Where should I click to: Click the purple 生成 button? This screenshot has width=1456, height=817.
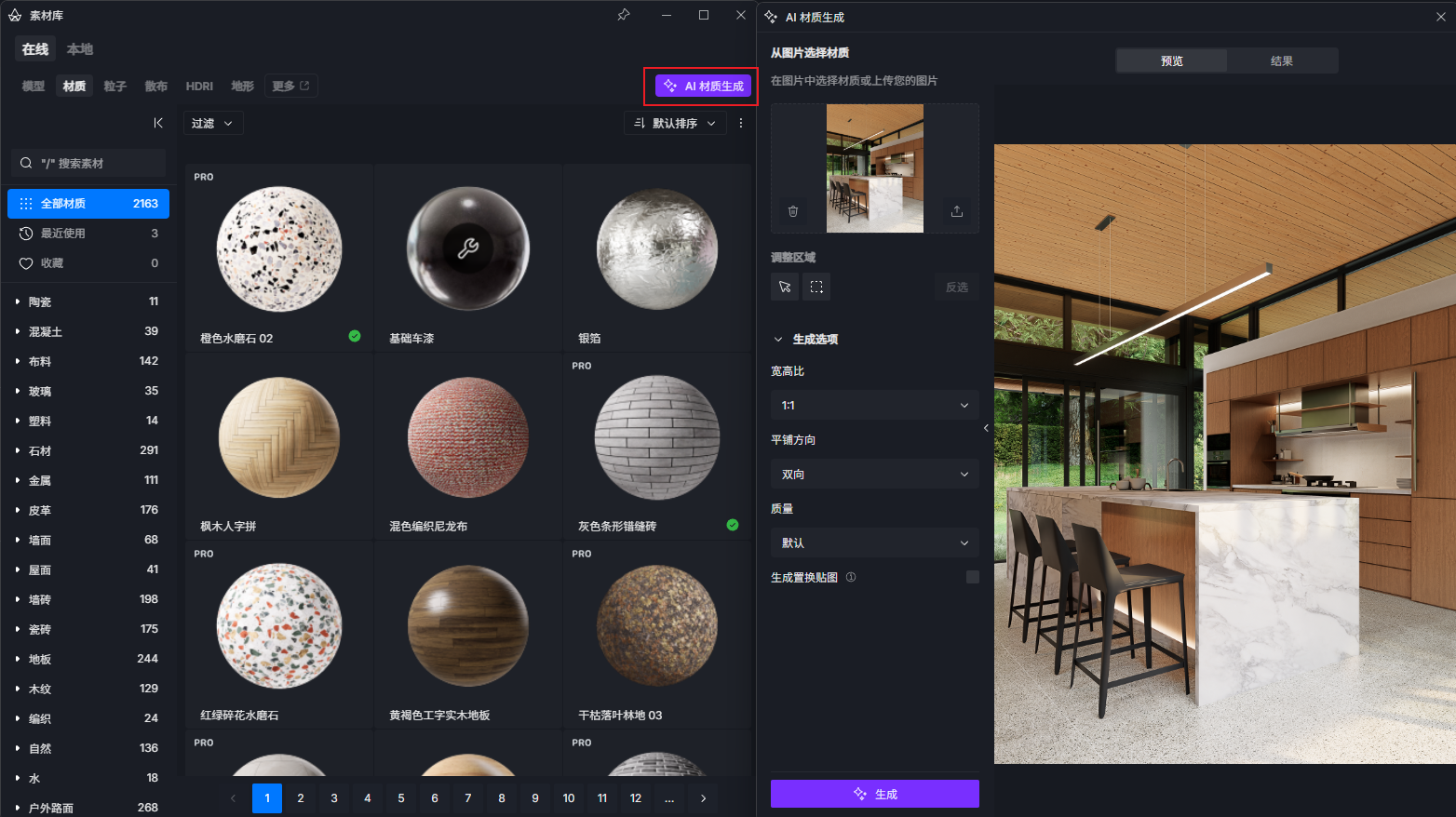[x=875, y=794]
